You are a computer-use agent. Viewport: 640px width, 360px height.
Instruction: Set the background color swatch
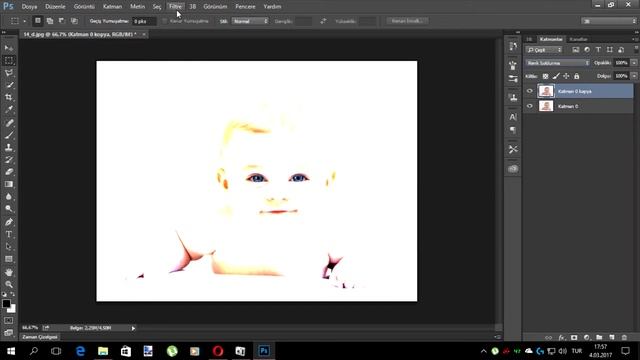12,309
